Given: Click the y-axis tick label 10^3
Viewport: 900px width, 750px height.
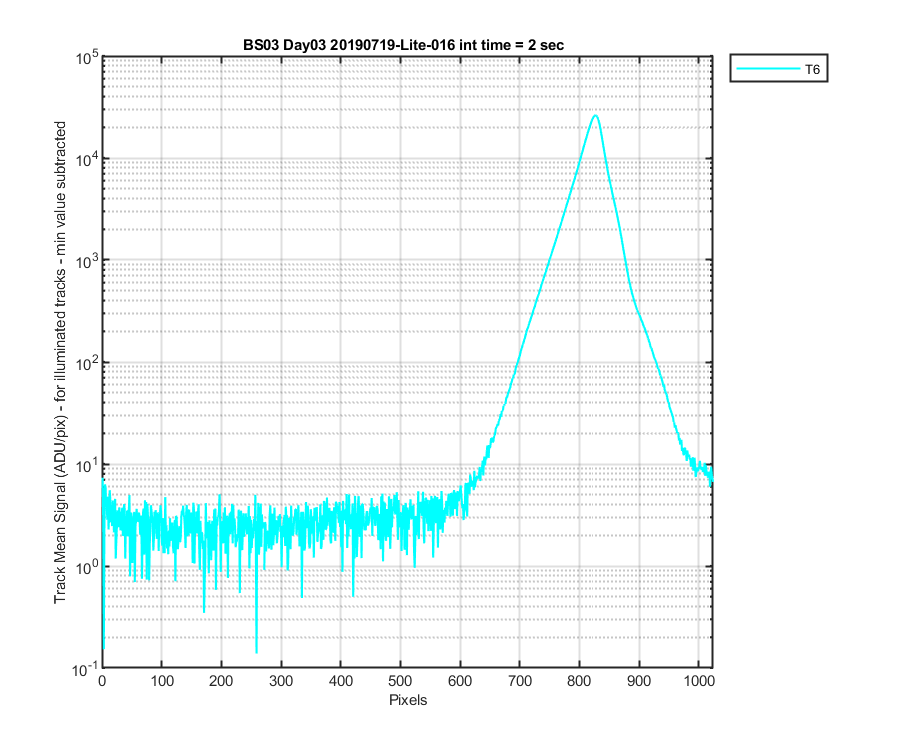Looking at the screenshot, I should click(87, 261).
